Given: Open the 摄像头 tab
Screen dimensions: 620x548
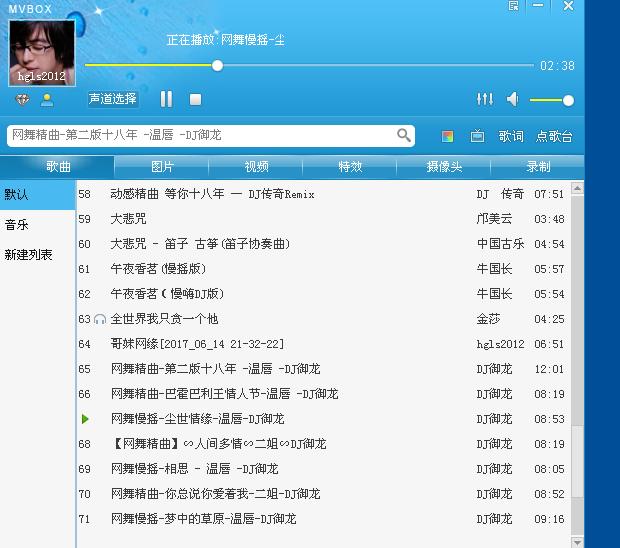Looking at the screenshot, I should [444, 166].
